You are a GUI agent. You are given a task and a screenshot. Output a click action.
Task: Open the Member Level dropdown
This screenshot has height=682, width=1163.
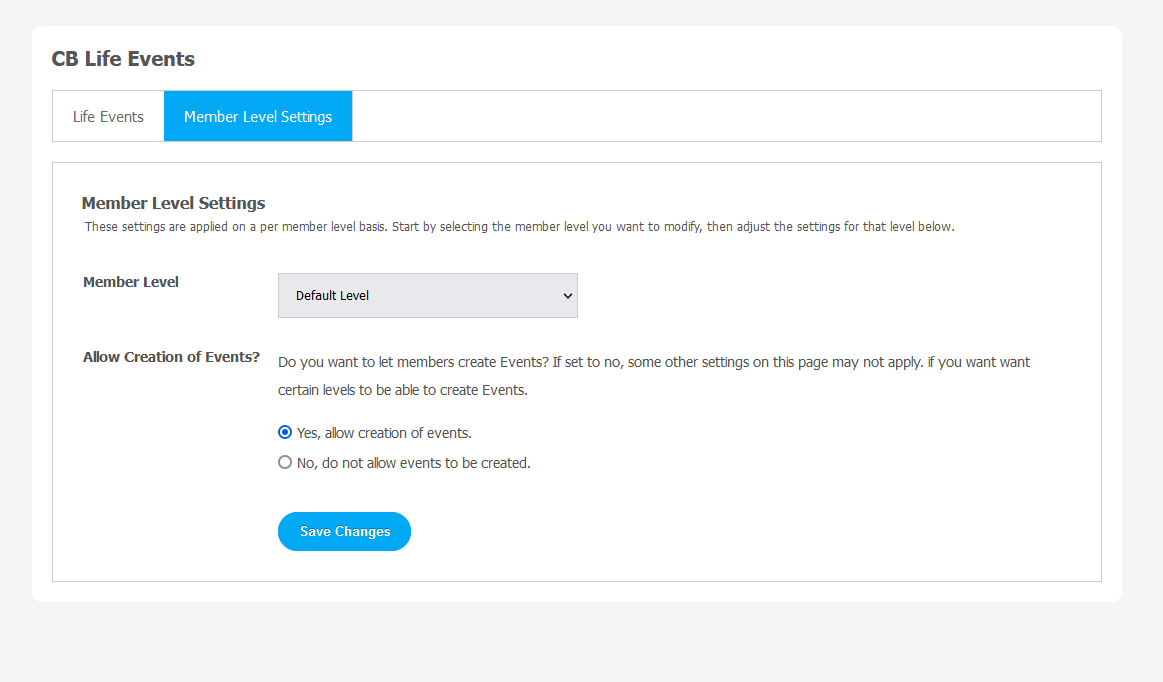pyautogui.click(x=427, y=296)
